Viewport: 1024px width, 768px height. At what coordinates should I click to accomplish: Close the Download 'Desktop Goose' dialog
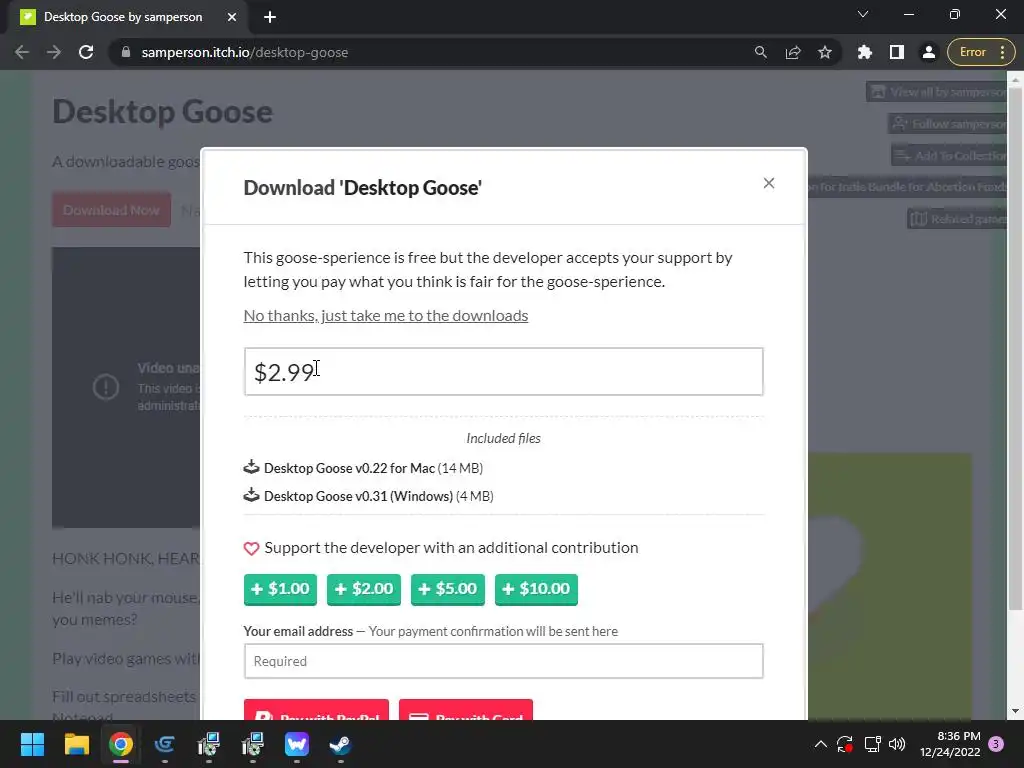(x=769, y=184)
